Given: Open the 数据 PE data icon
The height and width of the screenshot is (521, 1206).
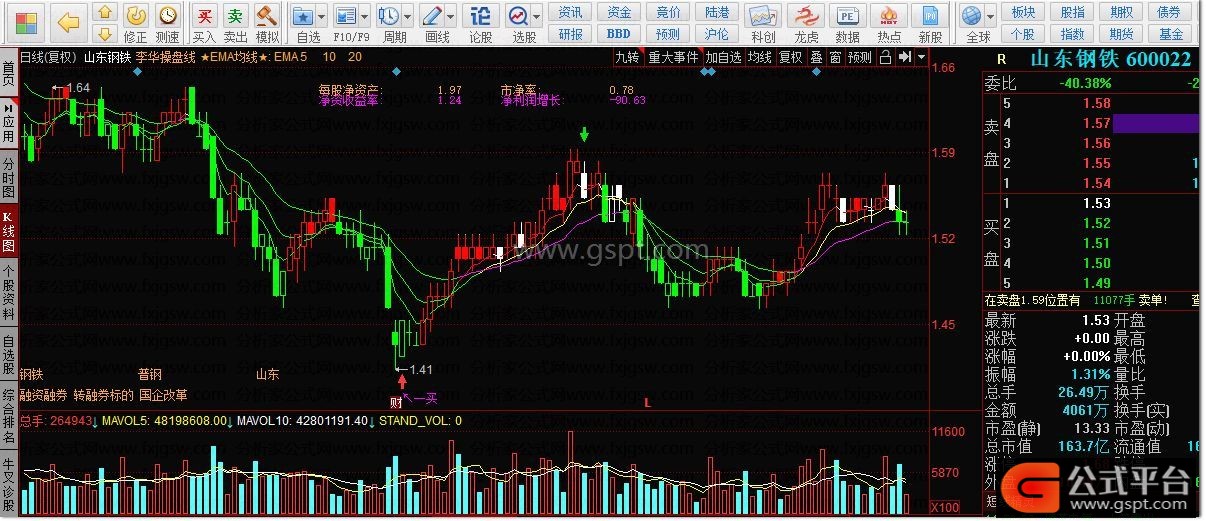Looking at the screenshot, I should 847,15.
